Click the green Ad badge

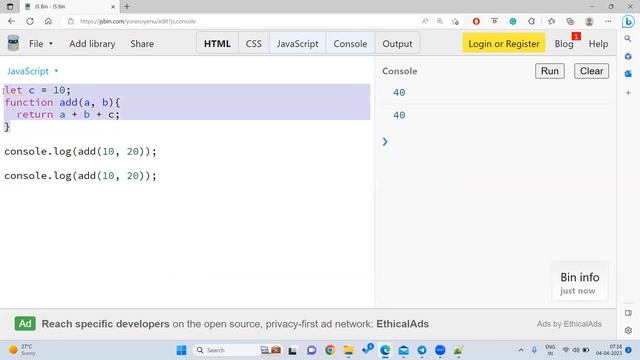click(x=25, y=324)
